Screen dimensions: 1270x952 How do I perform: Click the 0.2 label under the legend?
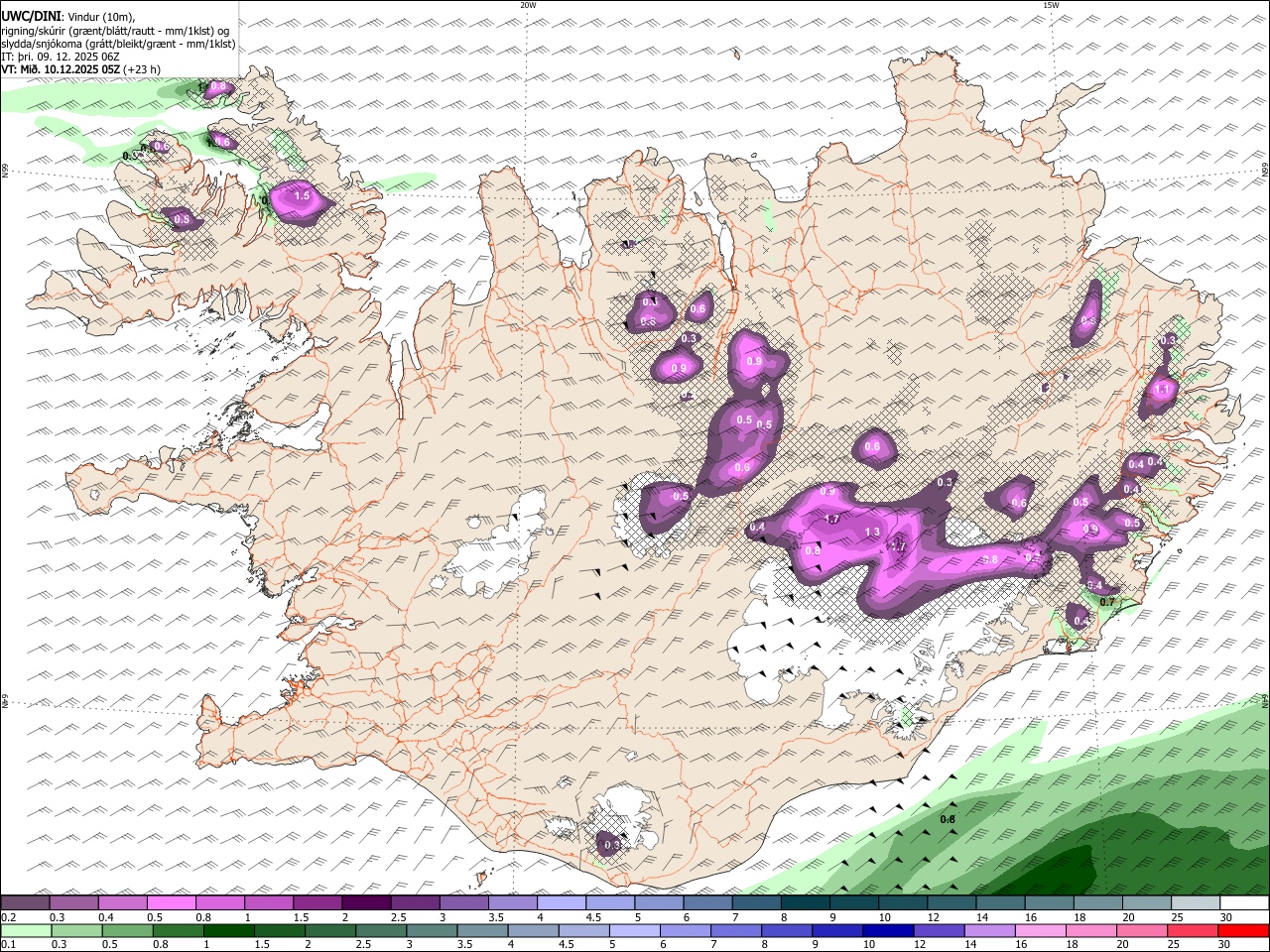9,917
